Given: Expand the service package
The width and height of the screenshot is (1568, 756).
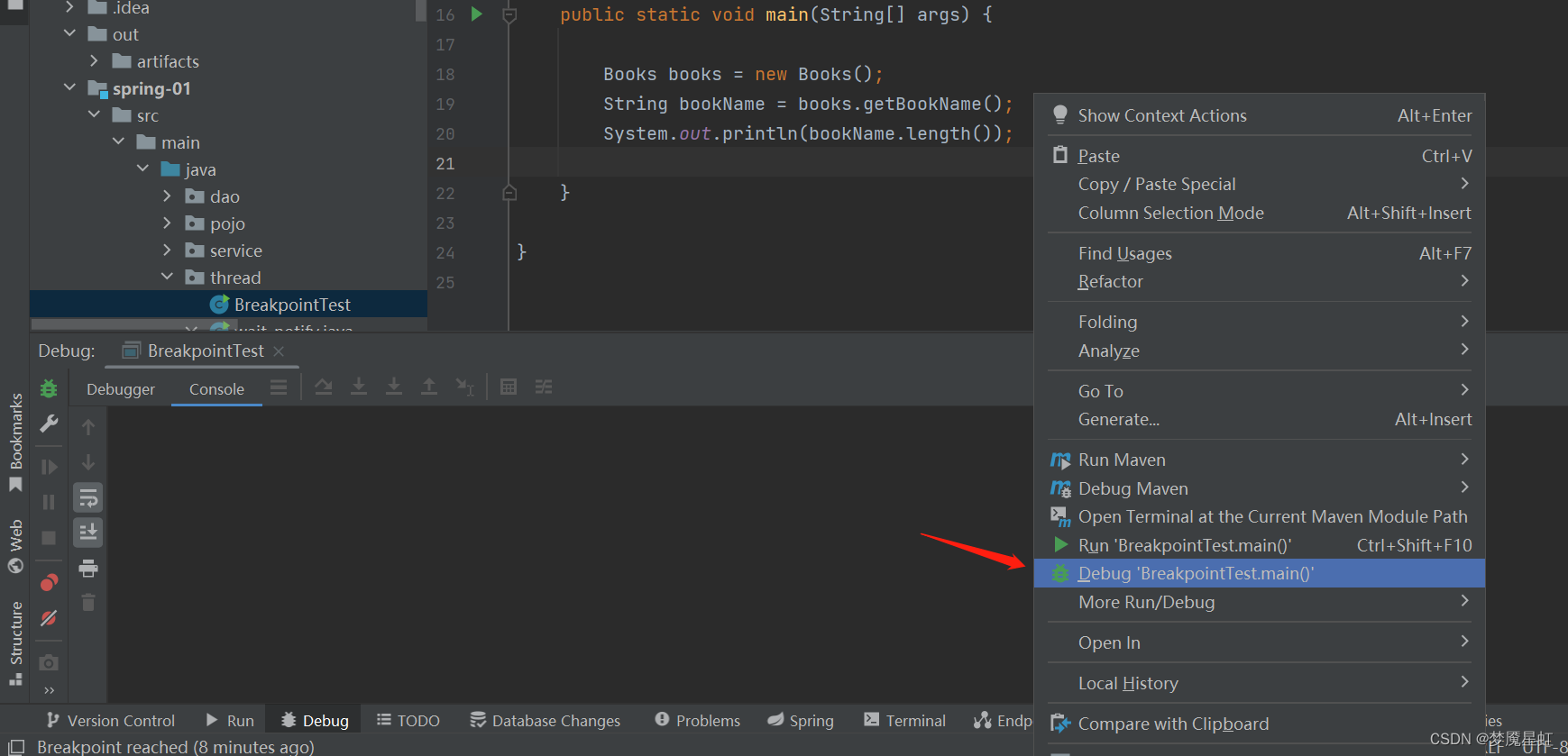Looking at the screenshot, I should pyautogui.click(x=167, y=250).
